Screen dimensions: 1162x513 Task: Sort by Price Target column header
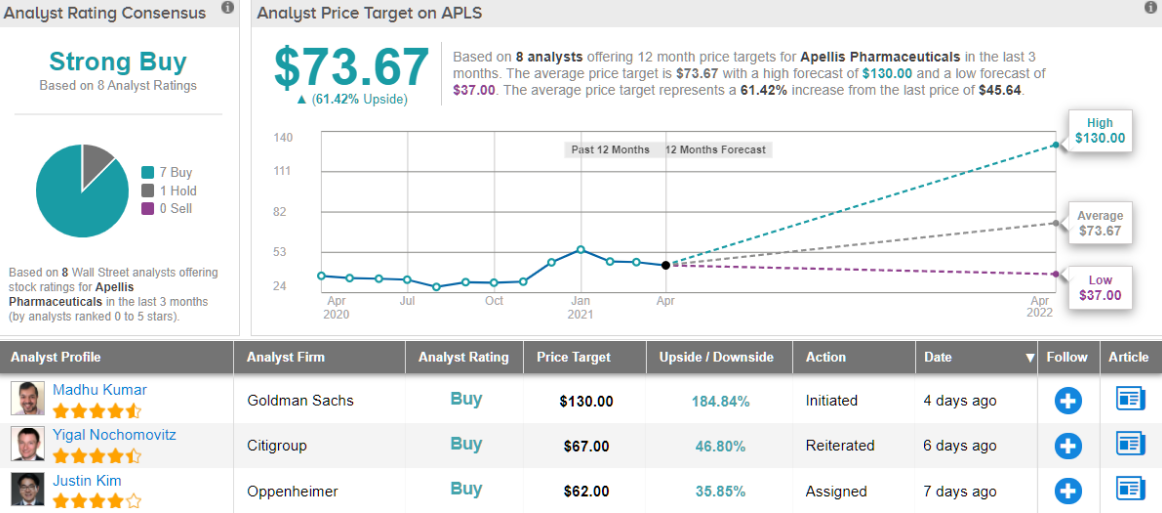(573, 357)
